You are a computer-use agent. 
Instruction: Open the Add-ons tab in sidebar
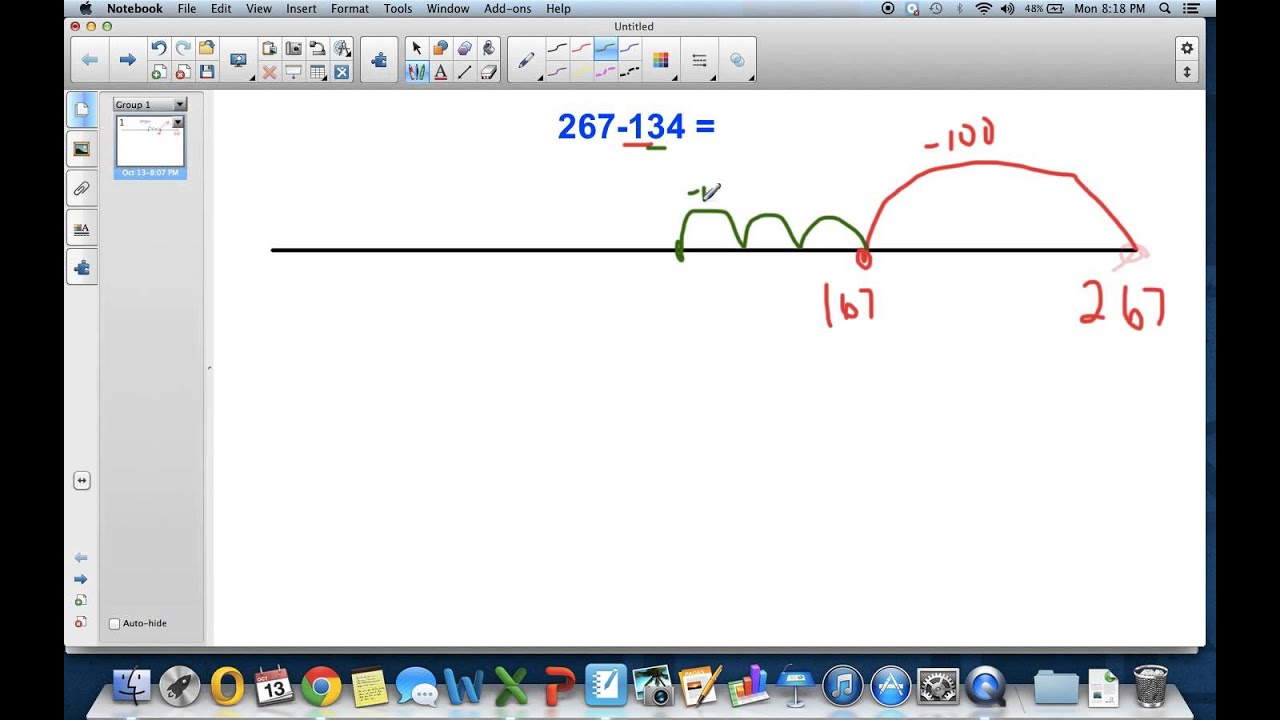coord(82,268)
